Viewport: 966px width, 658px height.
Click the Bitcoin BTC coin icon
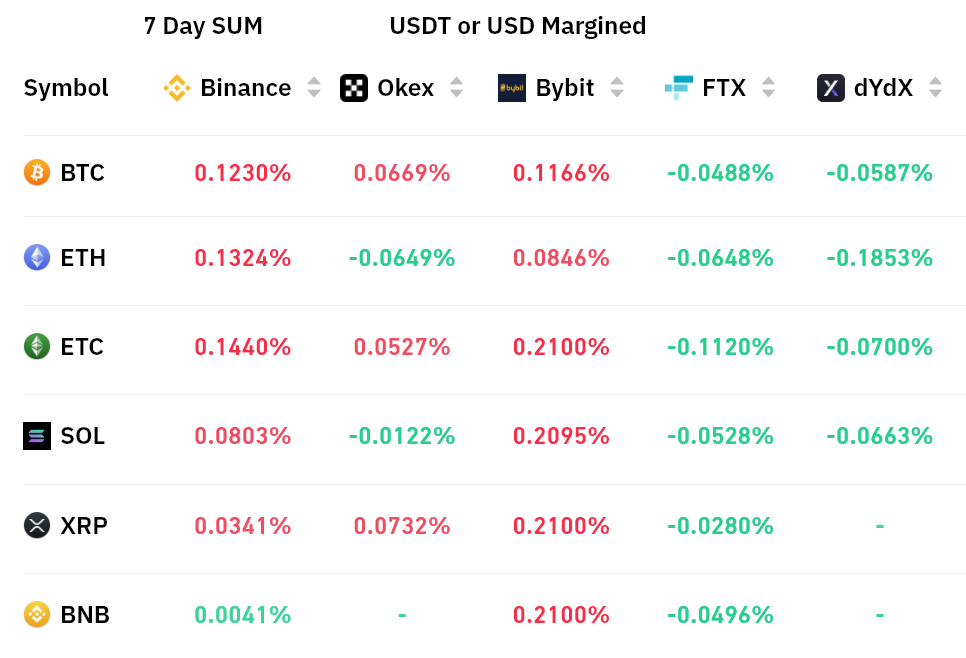tap(37, 173)
